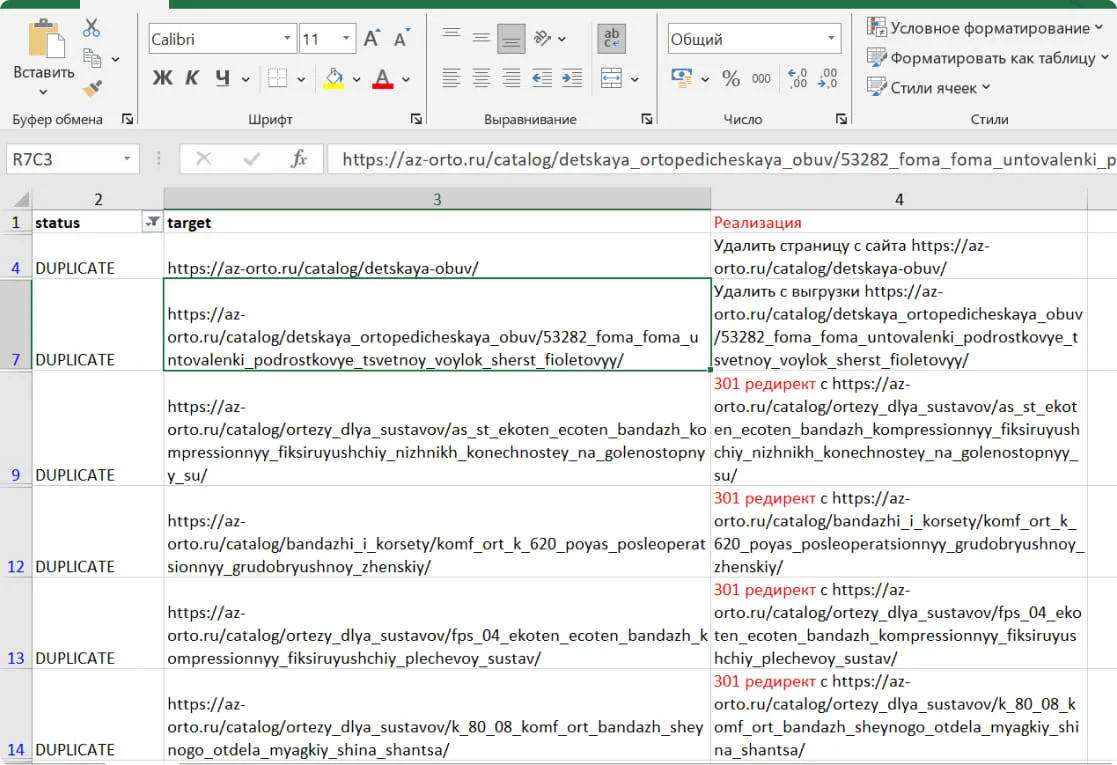Click the Copy icon in clipboard group

click(93, 58)
